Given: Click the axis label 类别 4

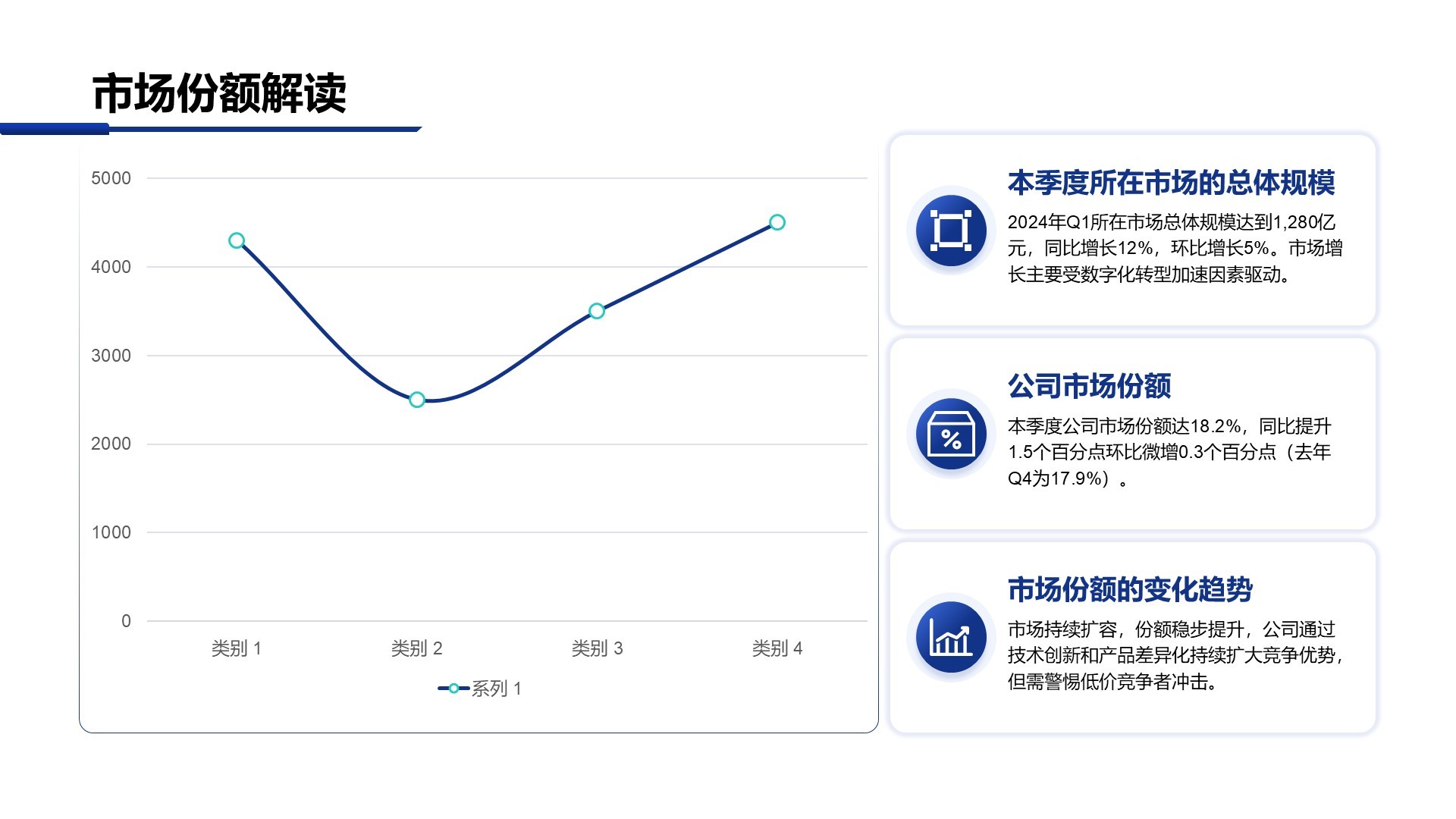Looking at the screenshot, I should [777, 648].
